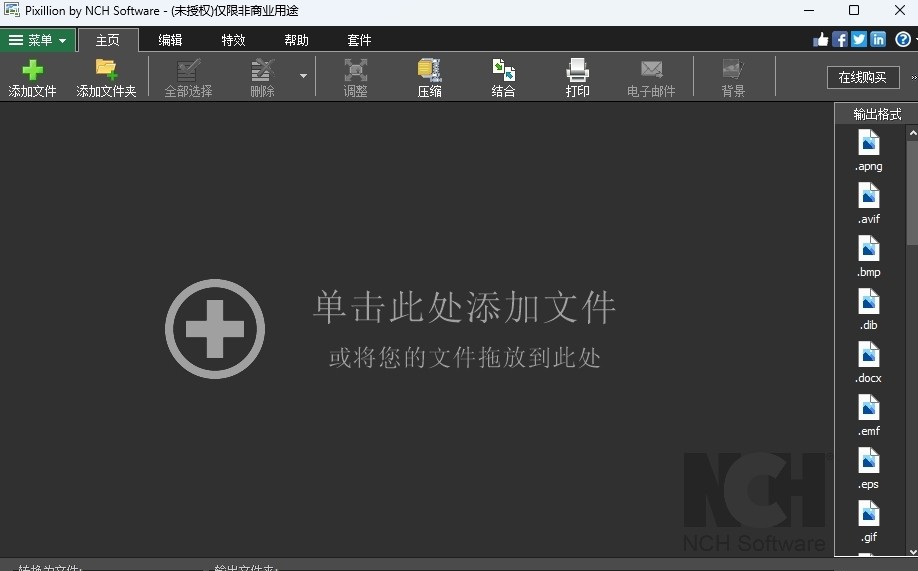
Task: Click the 或将您的文件拖放到此处 hint text
Action: point(465,357)
